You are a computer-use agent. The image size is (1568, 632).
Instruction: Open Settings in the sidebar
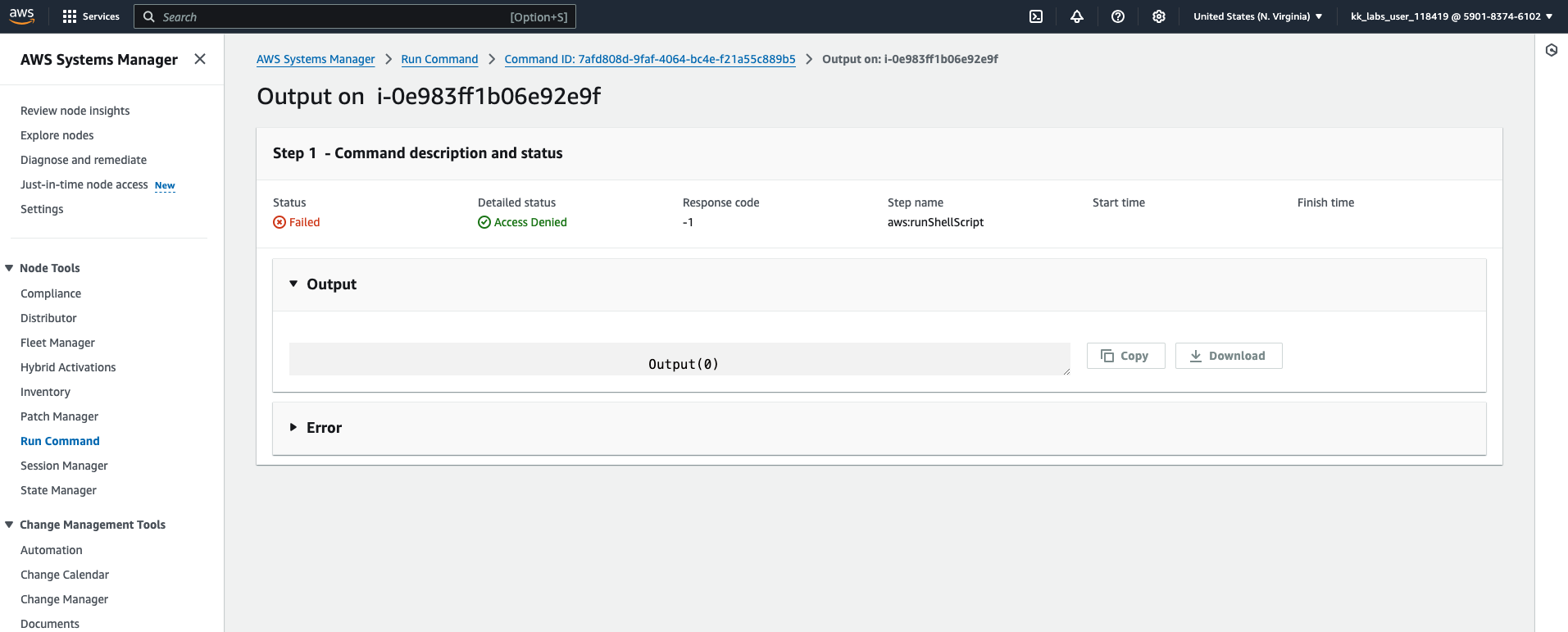point(42,209)
